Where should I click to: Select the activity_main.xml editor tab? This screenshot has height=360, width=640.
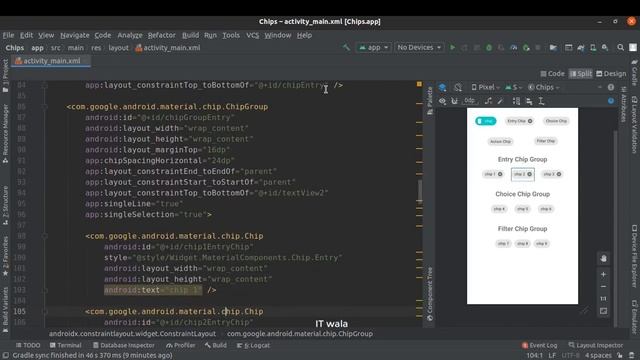click(x=51, y=61)
